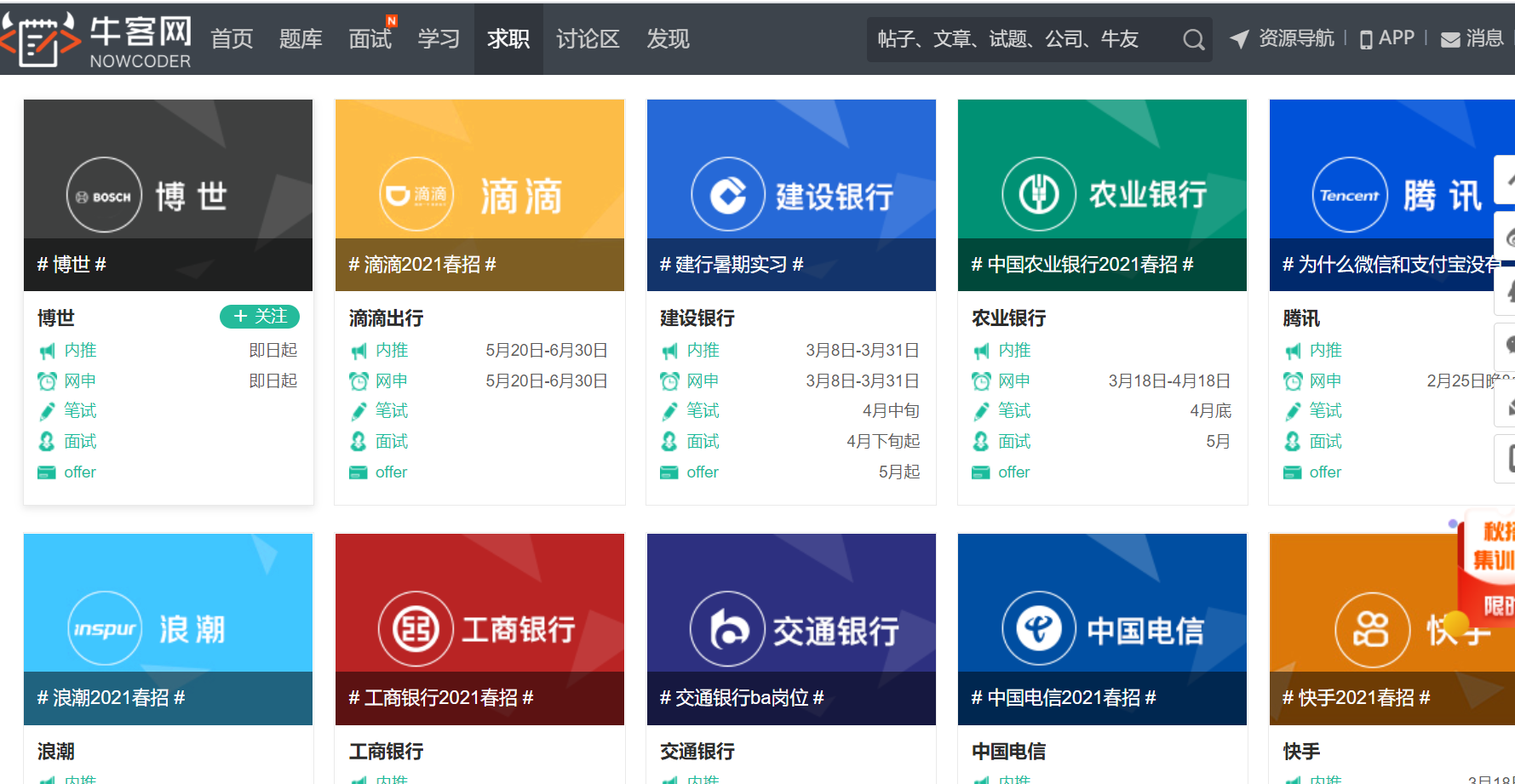Click the search magnifier icon
The height and width of the screenshot is (784, 1515).
1193,39
